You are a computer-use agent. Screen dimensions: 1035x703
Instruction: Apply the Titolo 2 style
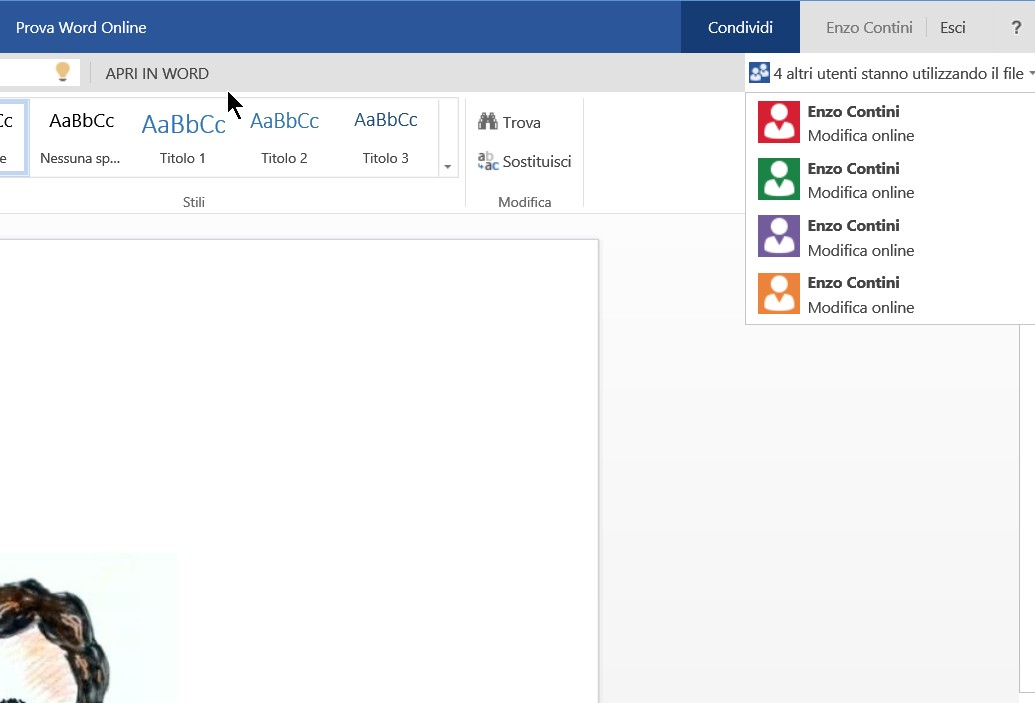284,137
